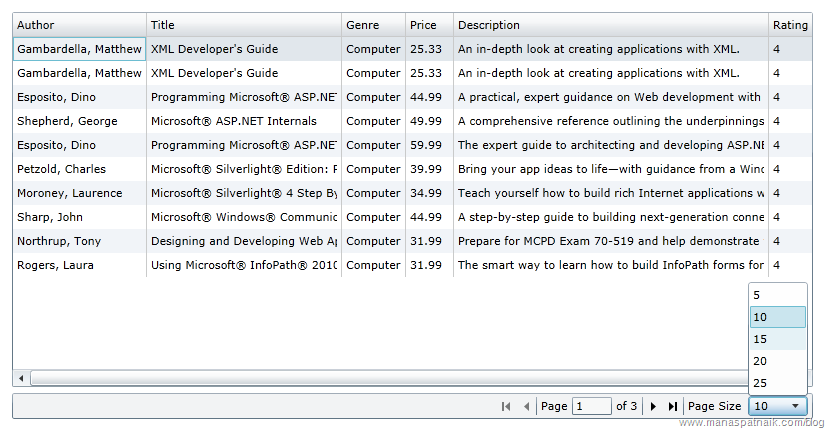Image resolution: width=825 pixels, height=428 pixels.
Task: Select price cell 49.99
Action: tap(429, 121)
